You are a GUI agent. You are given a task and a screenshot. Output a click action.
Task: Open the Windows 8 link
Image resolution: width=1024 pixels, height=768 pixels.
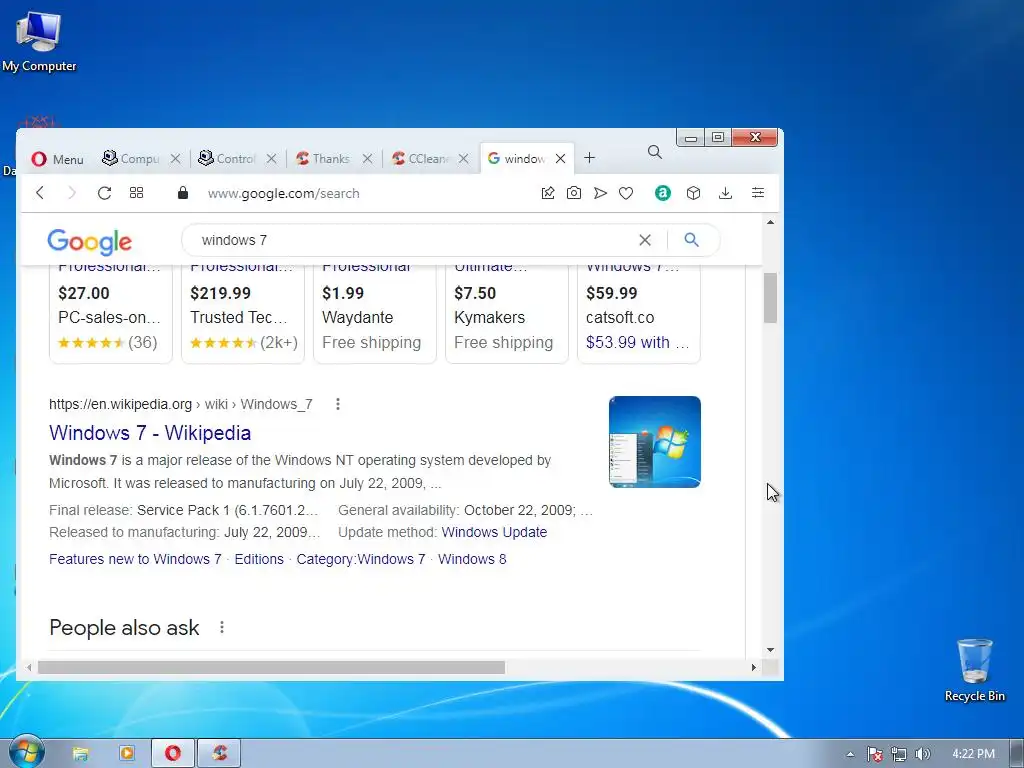(472, 559)
